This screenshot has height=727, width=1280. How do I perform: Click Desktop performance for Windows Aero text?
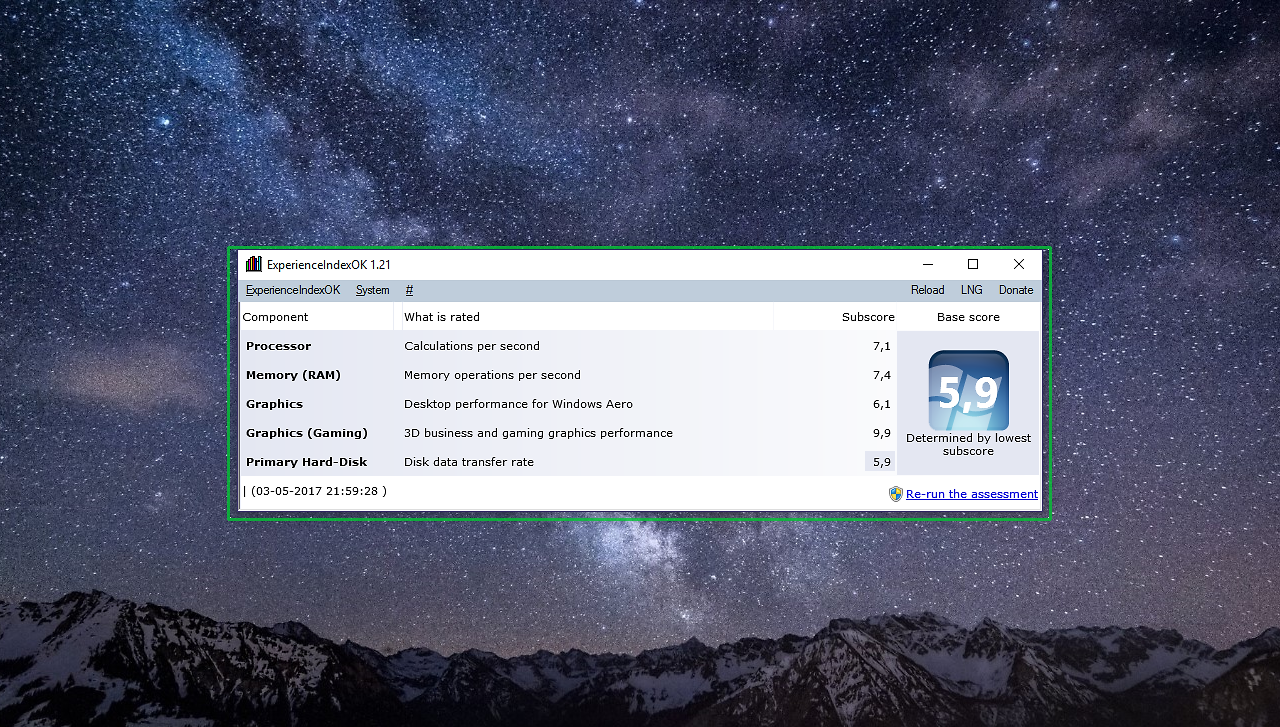[518, 404]
